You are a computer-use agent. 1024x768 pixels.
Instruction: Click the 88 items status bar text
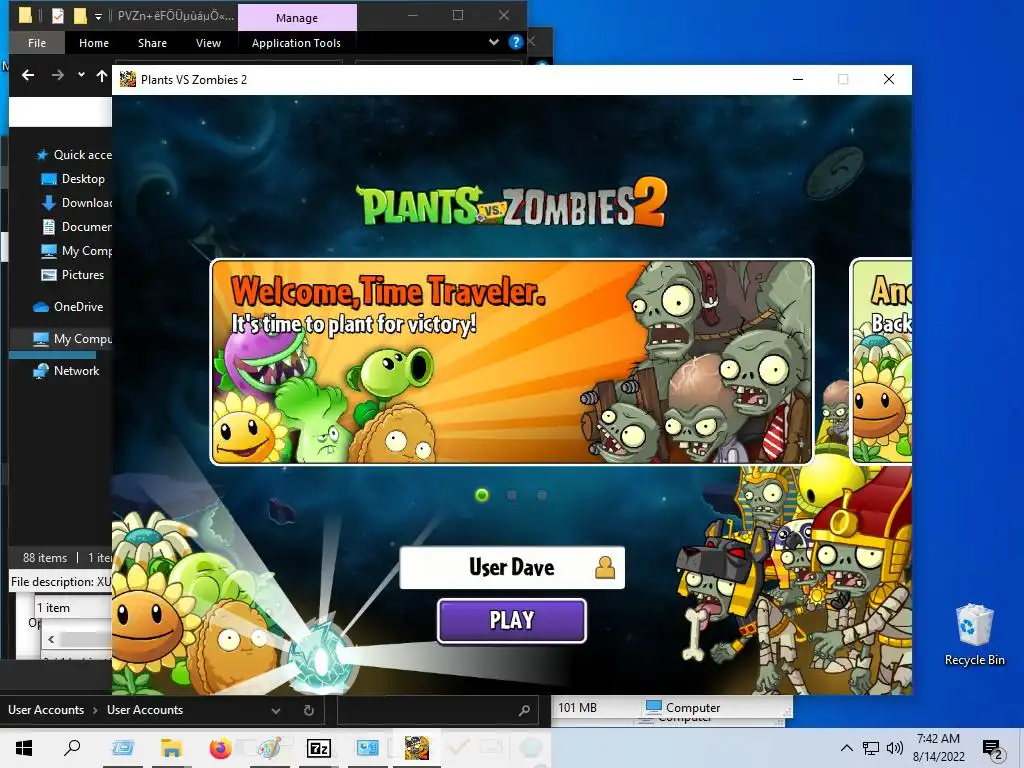[x=45, y=558]
